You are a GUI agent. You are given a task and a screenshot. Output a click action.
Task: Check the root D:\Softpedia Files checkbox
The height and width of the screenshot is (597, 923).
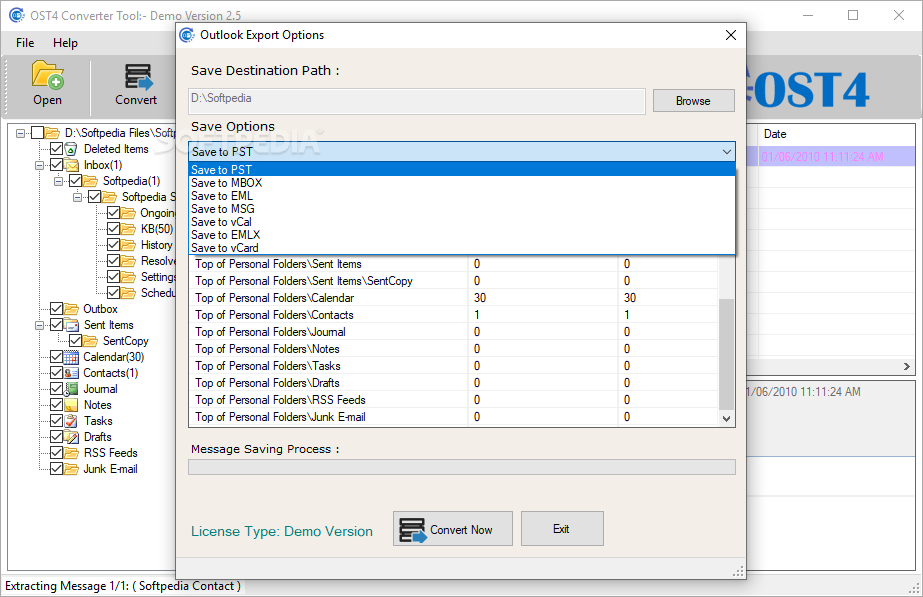[37, 132]
